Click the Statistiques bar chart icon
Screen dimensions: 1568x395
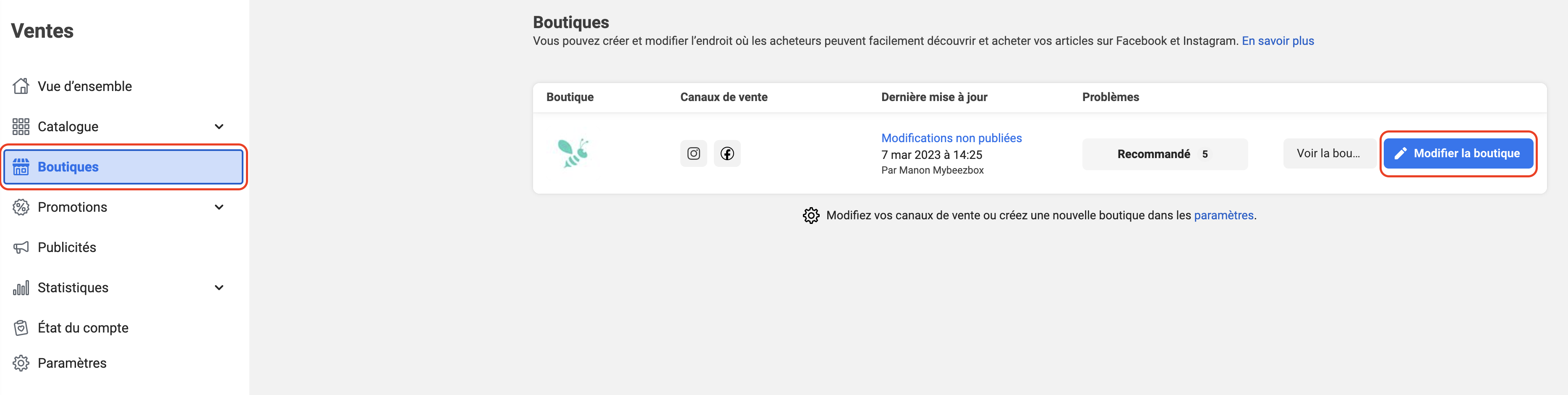[x=21, y=287]
